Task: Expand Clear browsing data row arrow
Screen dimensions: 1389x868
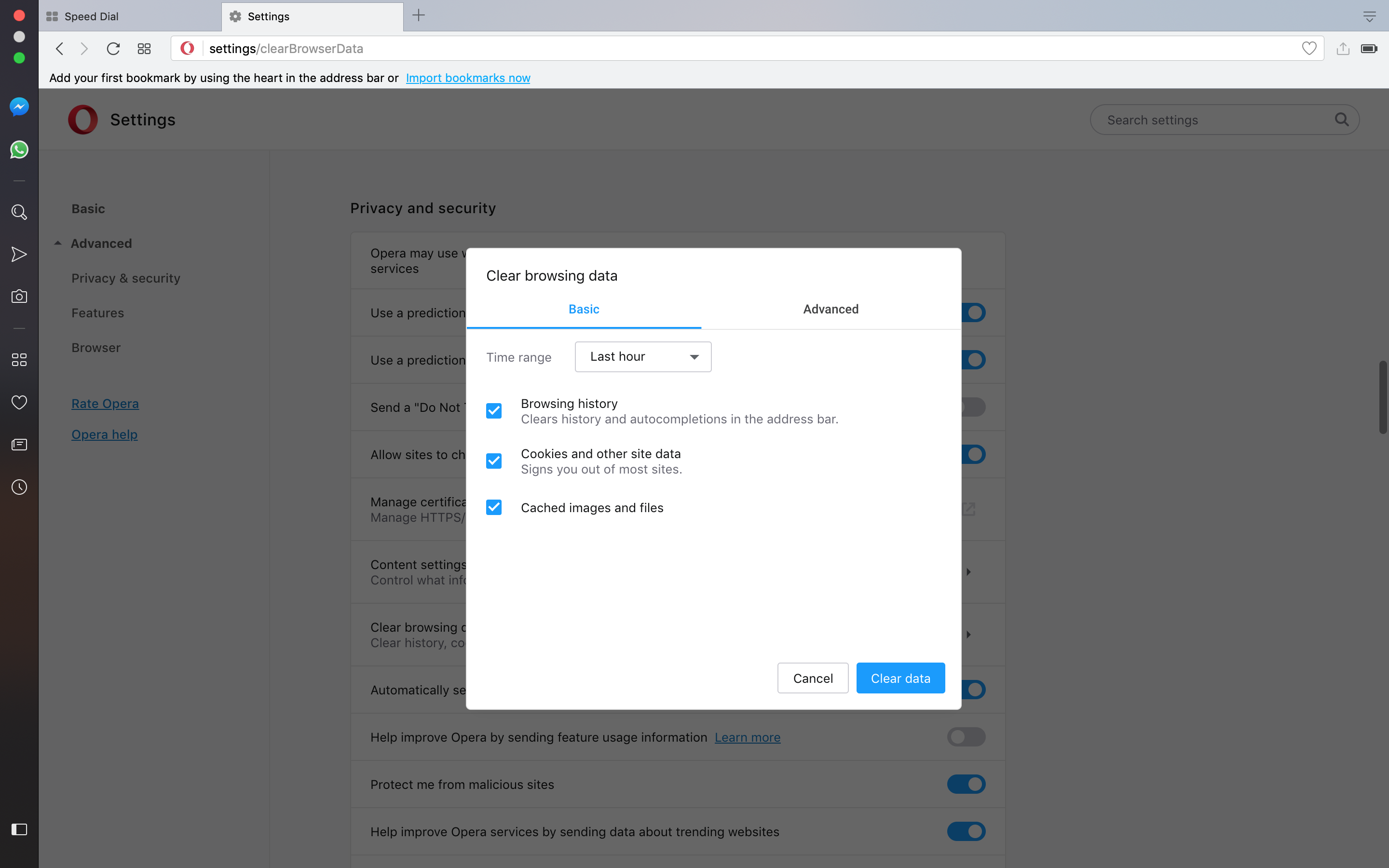Action: [968, 634]
